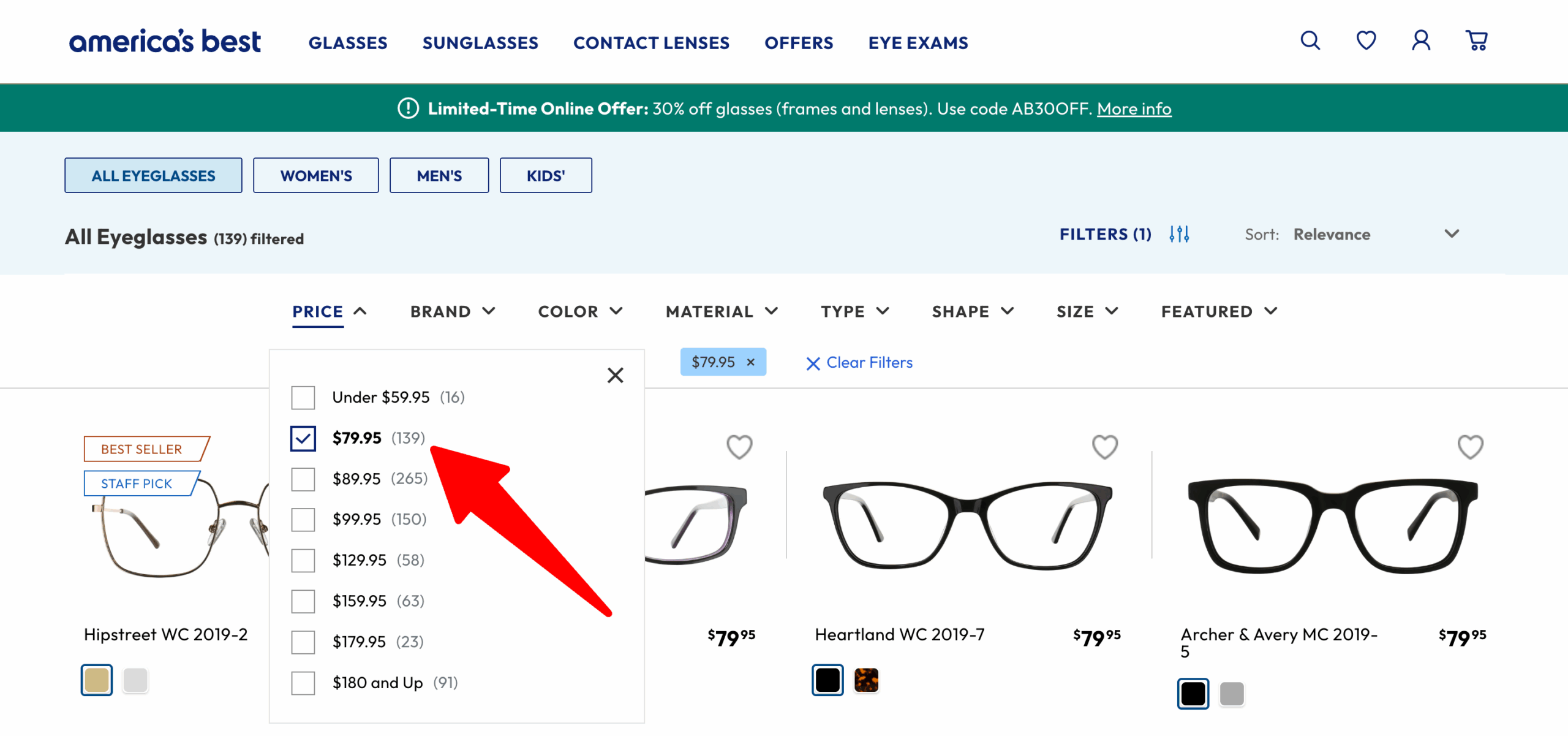The width and height of the screenshot is (1568, 736).
Task: Collapse the Price filter dropdown
Action: click(330, 311)
